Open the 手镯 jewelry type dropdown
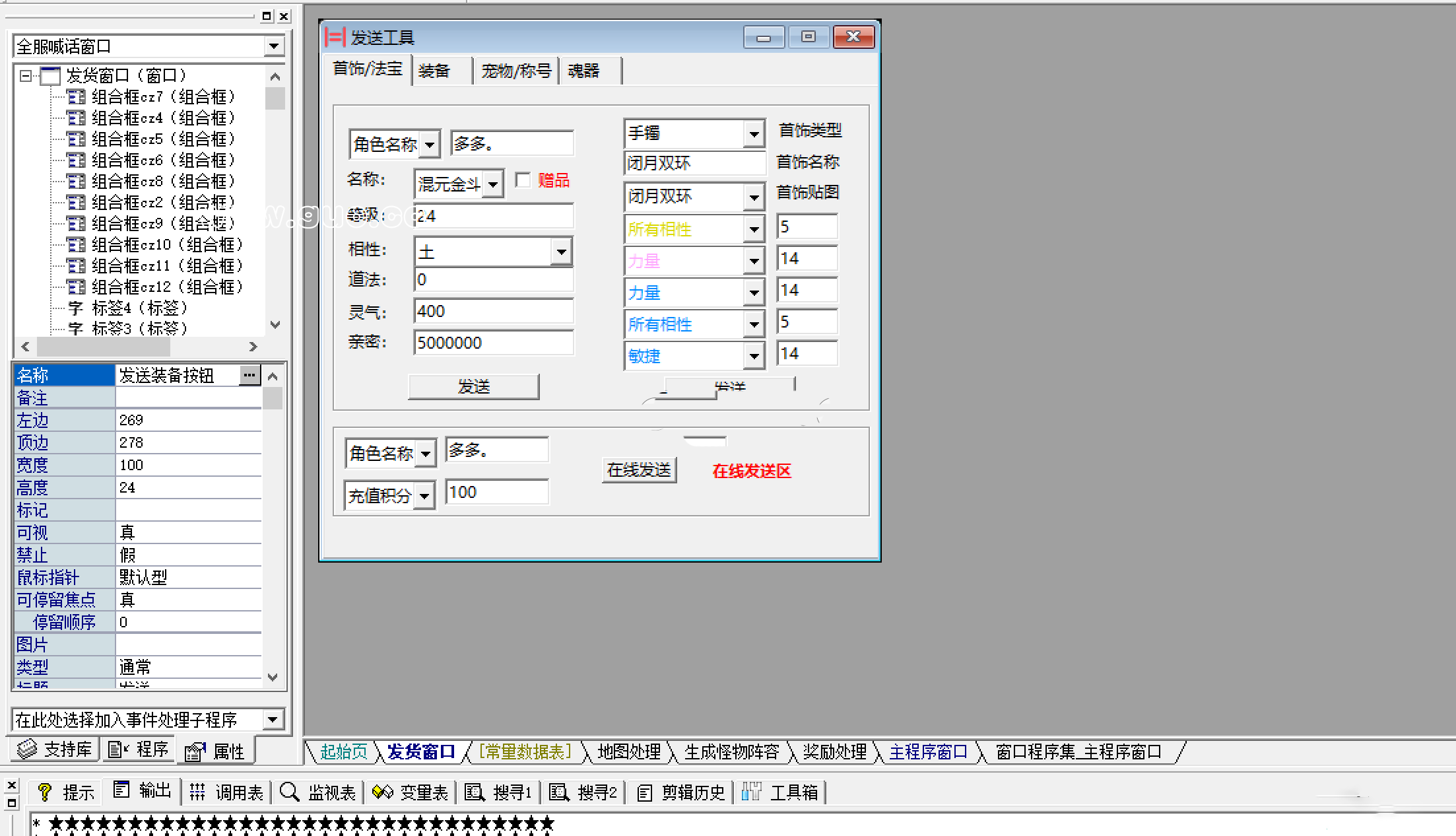The image size is (1456, 836). 753,134
